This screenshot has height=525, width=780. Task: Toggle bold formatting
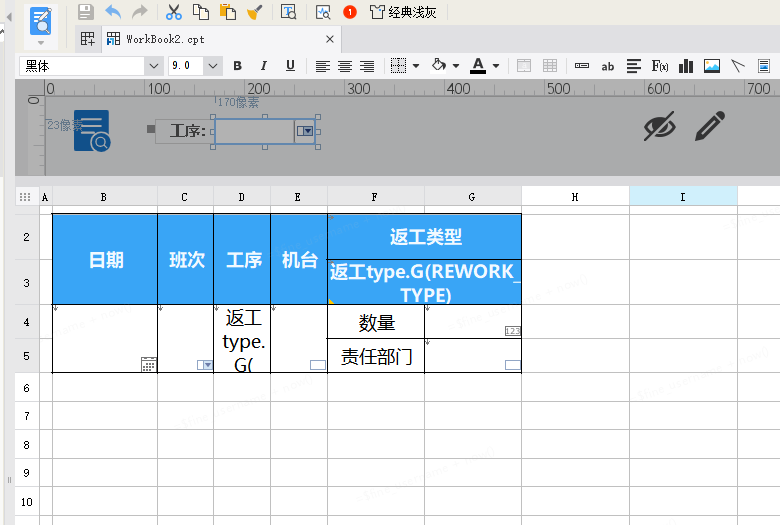coord(237,66)
